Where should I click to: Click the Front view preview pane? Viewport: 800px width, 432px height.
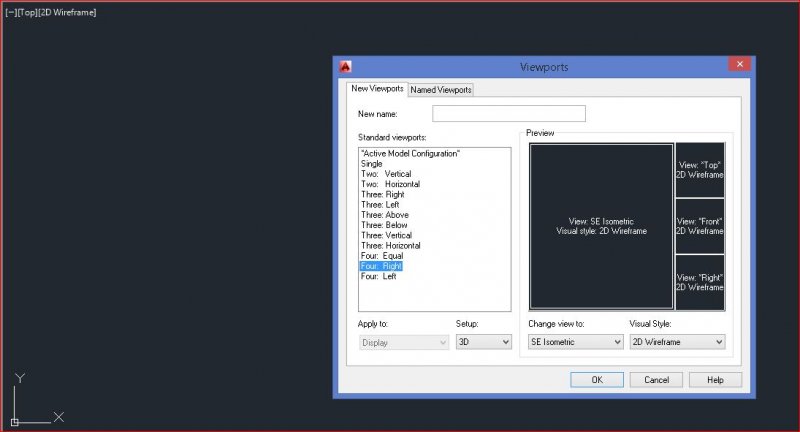700,226
